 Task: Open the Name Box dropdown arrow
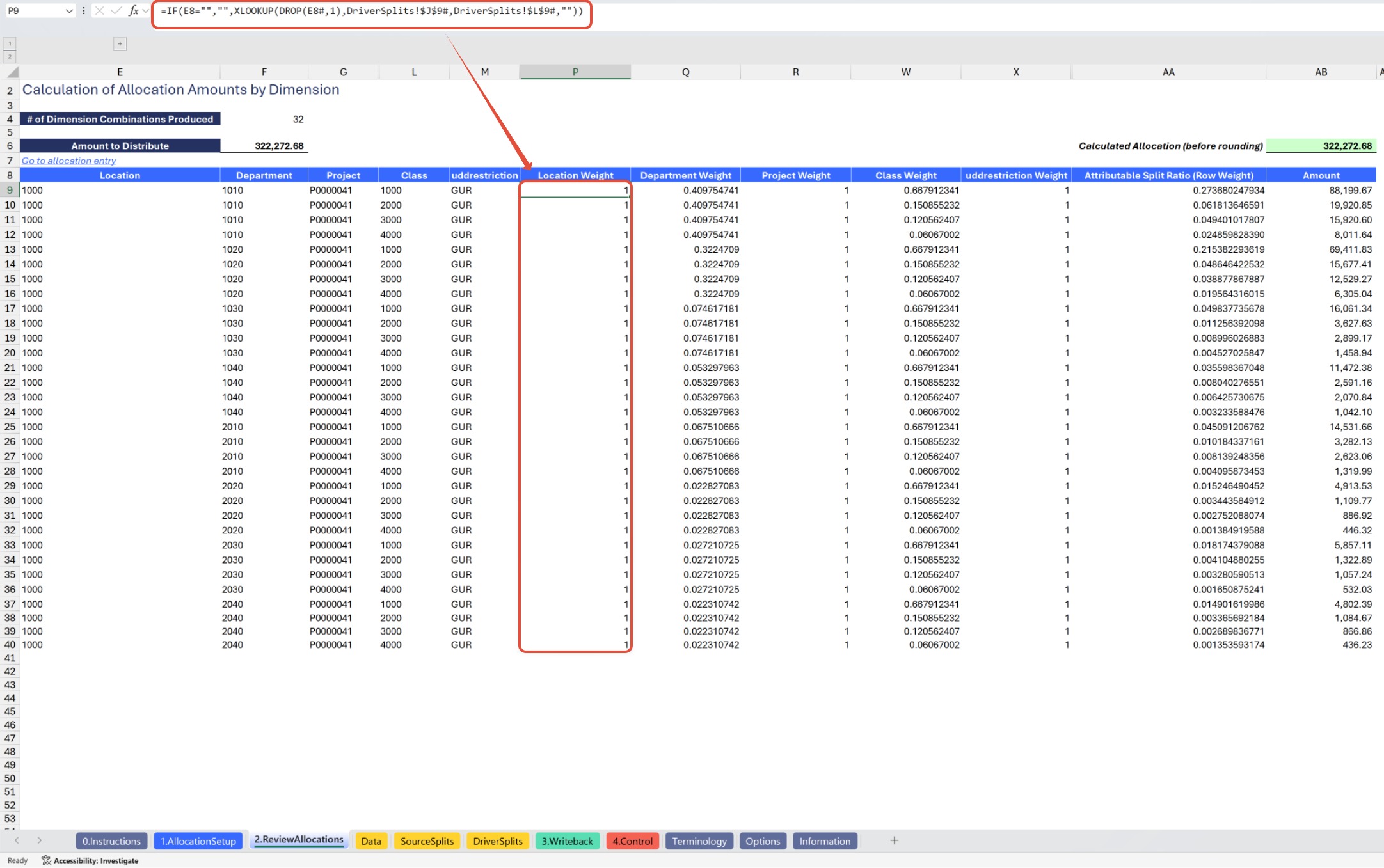click(x=69, y=11)
